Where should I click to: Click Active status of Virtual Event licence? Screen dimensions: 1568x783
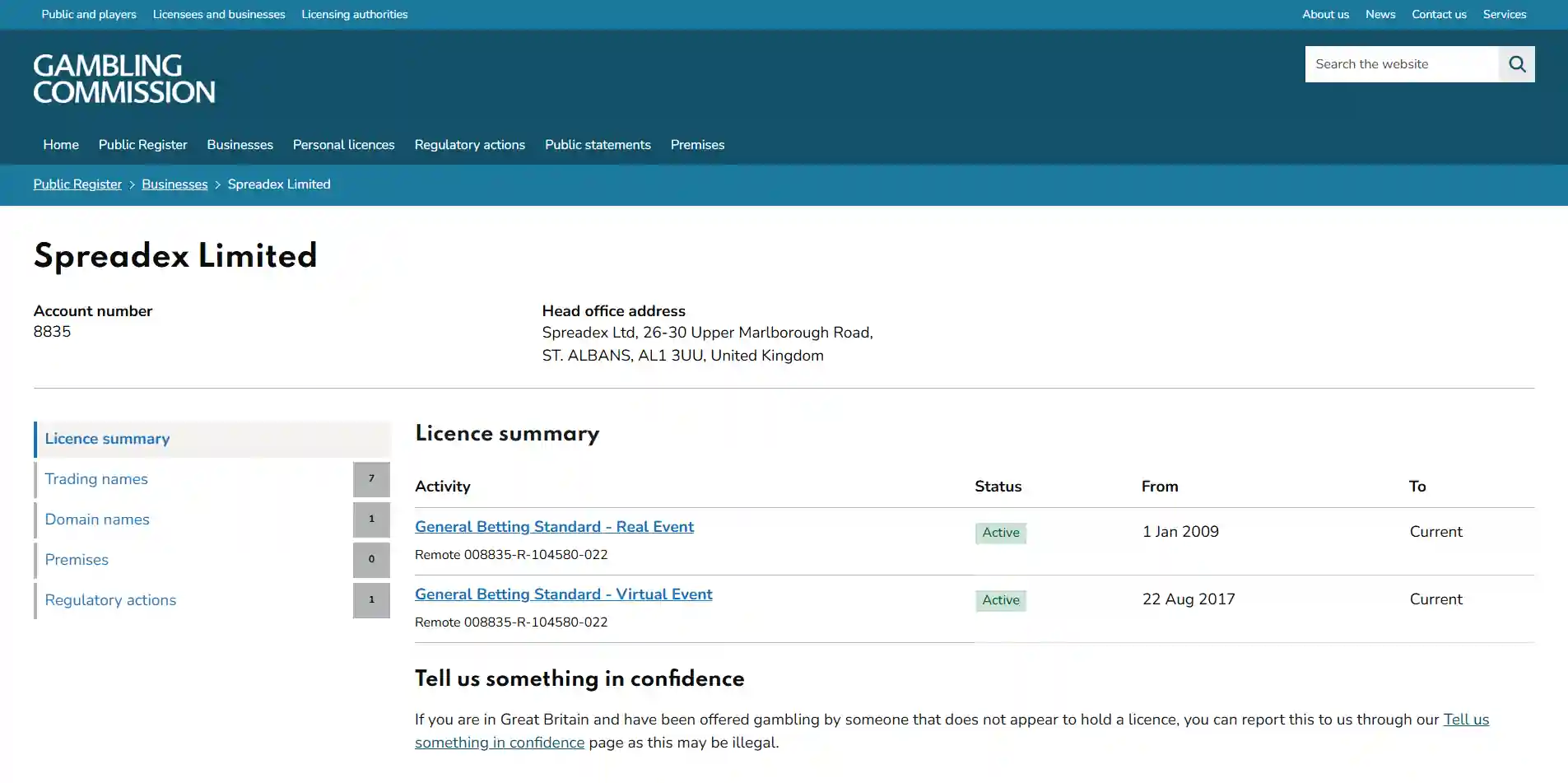[1001, 600]
